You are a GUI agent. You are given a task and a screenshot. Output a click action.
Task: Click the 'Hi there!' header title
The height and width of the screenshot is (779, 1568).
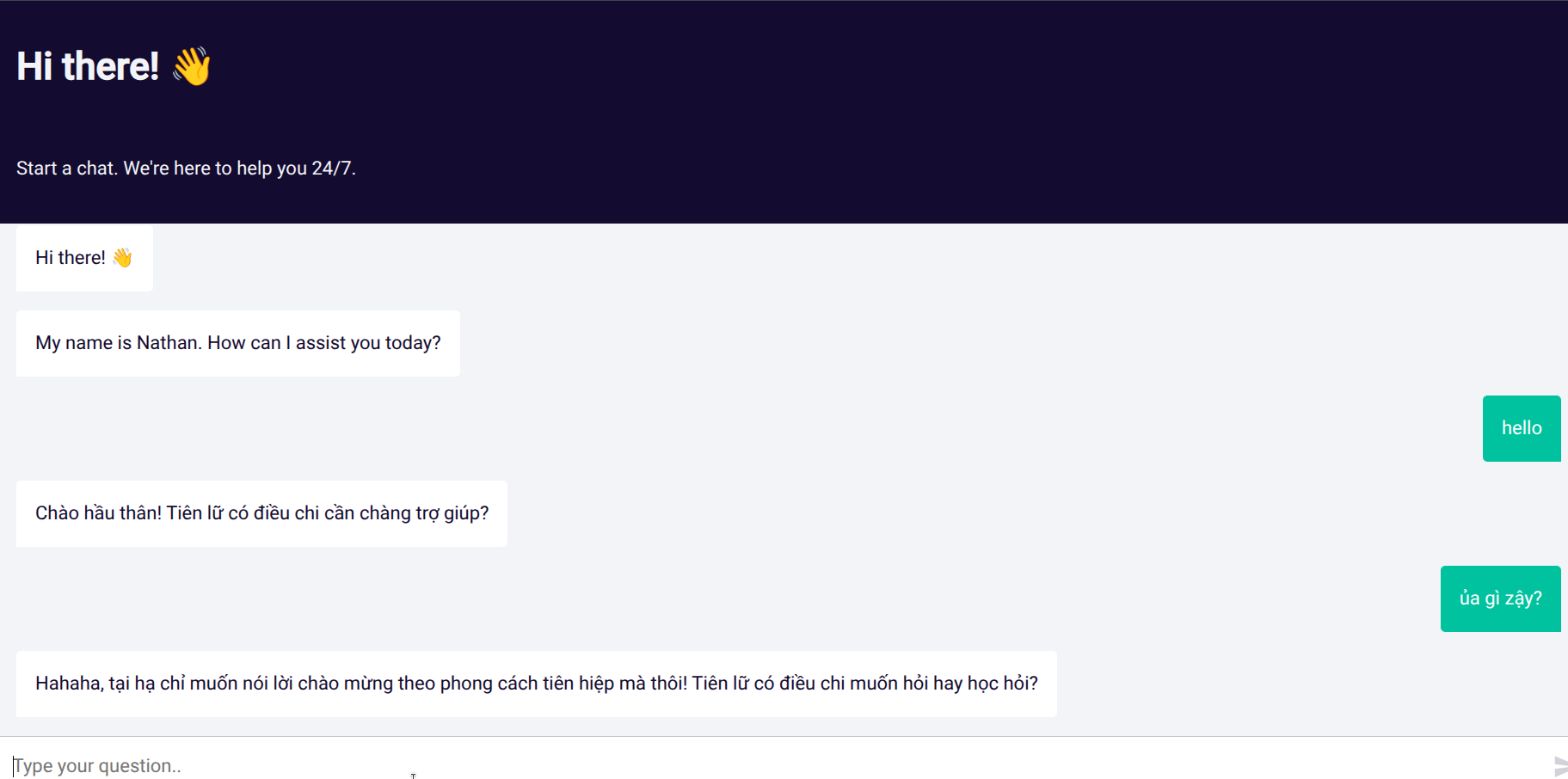(x=89, y=65)
